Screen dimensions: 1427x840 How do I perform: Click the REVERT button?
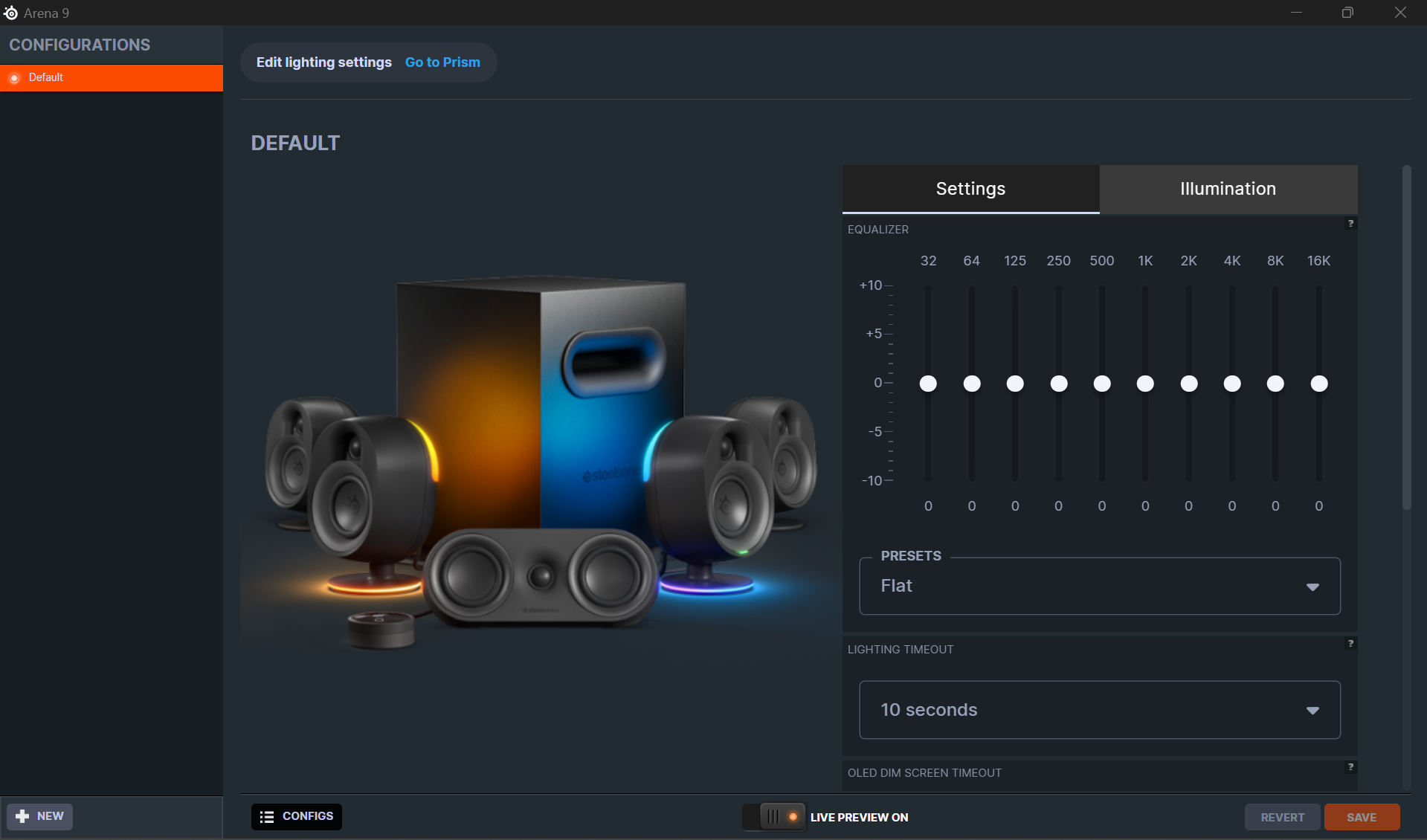click(x=1283, y=817)
